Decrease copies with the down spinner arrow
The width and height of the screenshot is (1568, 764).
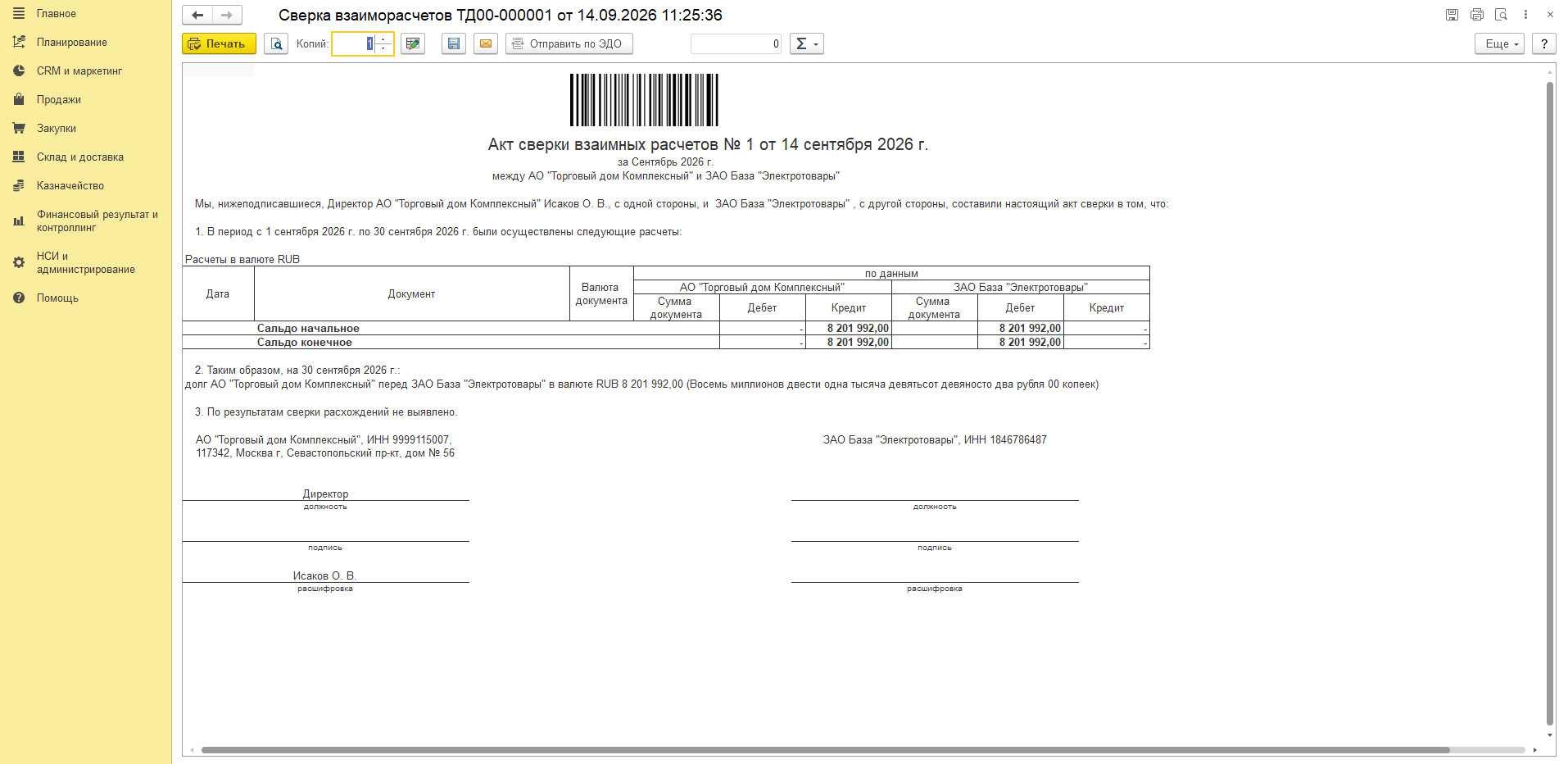pos(383,49)
